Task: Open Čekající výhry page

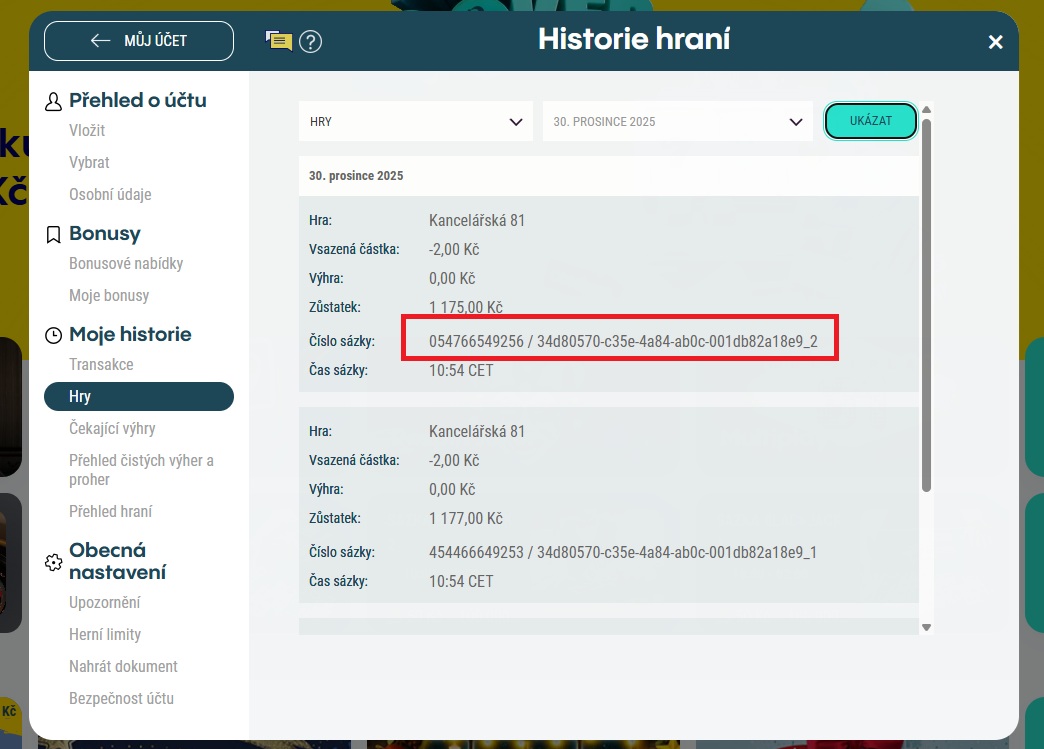Action: (x=112, y=429)
